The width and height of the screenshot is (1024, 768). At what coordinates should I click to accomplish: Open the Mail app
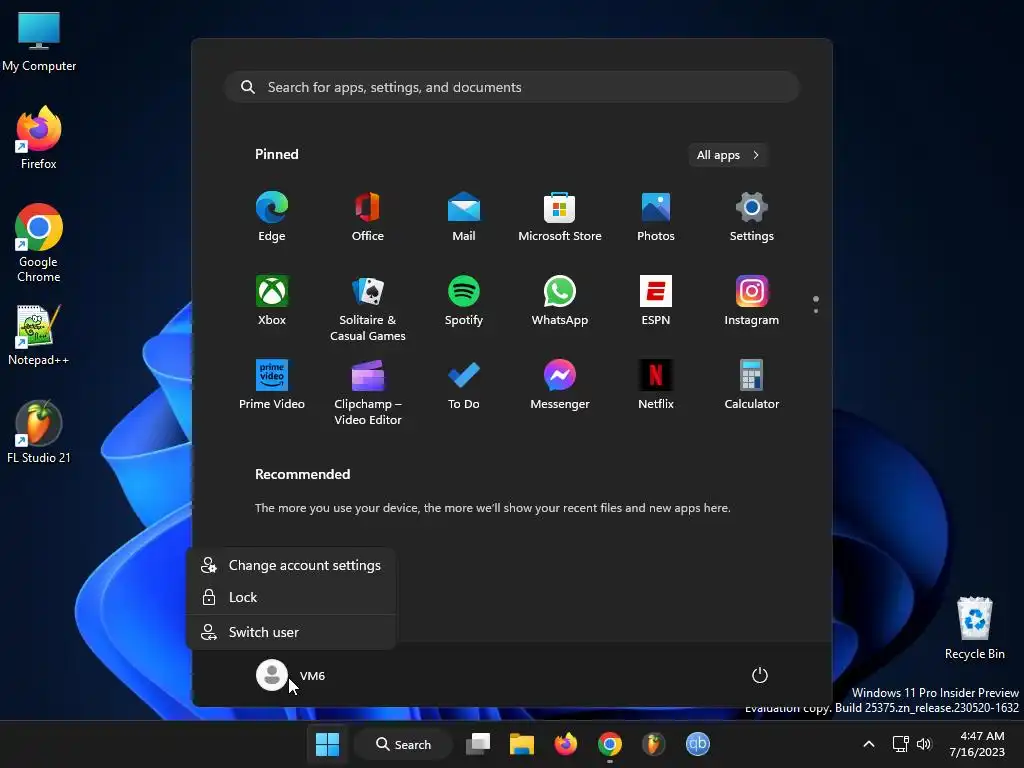pyautogui.click(x=464, y=217)
